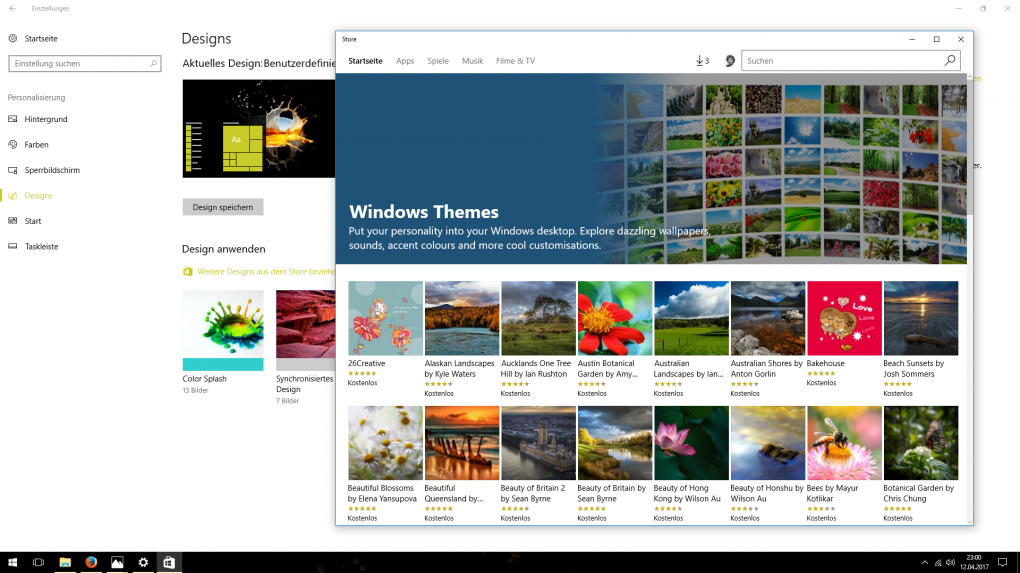Click the store bag icon beside Weitere Designs

[187, 271]
